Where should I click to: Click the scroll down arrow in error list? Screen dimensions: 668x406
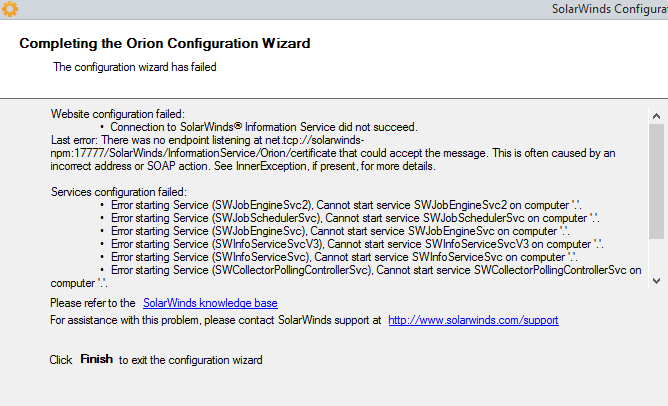click(x=656, y=281)
